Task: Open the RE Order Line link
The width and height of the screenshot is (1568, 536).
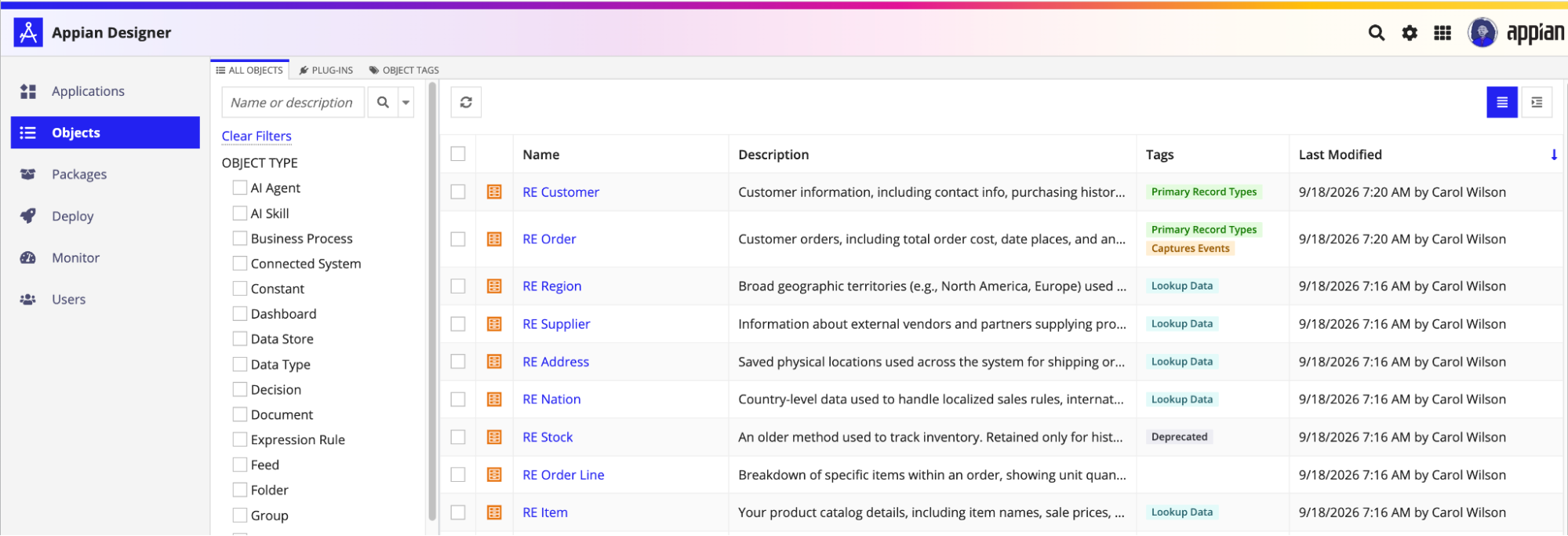Action: [x=563, y=475]
